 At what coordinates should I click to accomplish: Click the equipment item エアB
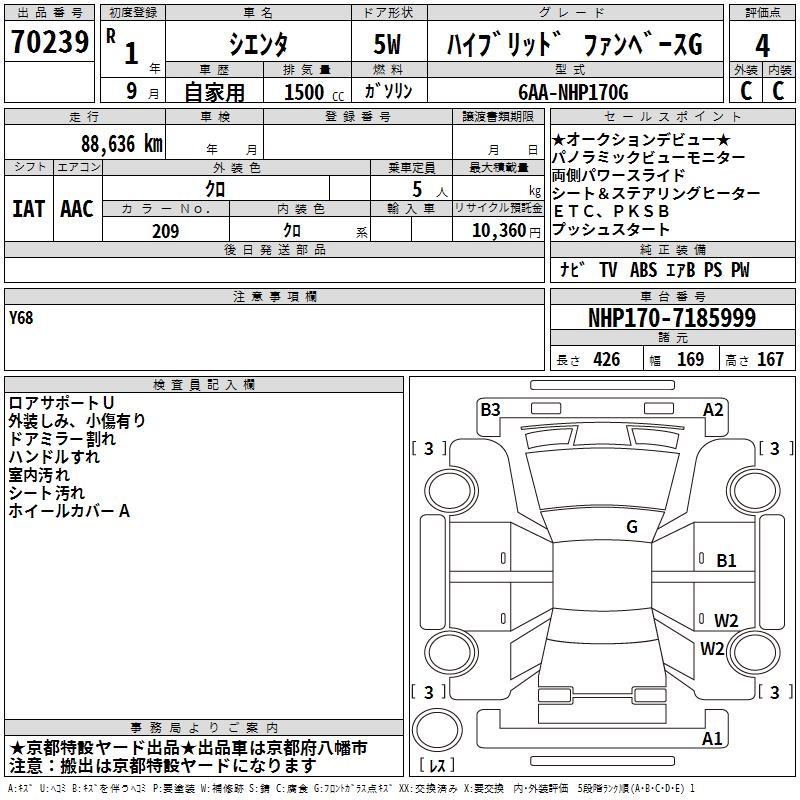pos(681,269)
